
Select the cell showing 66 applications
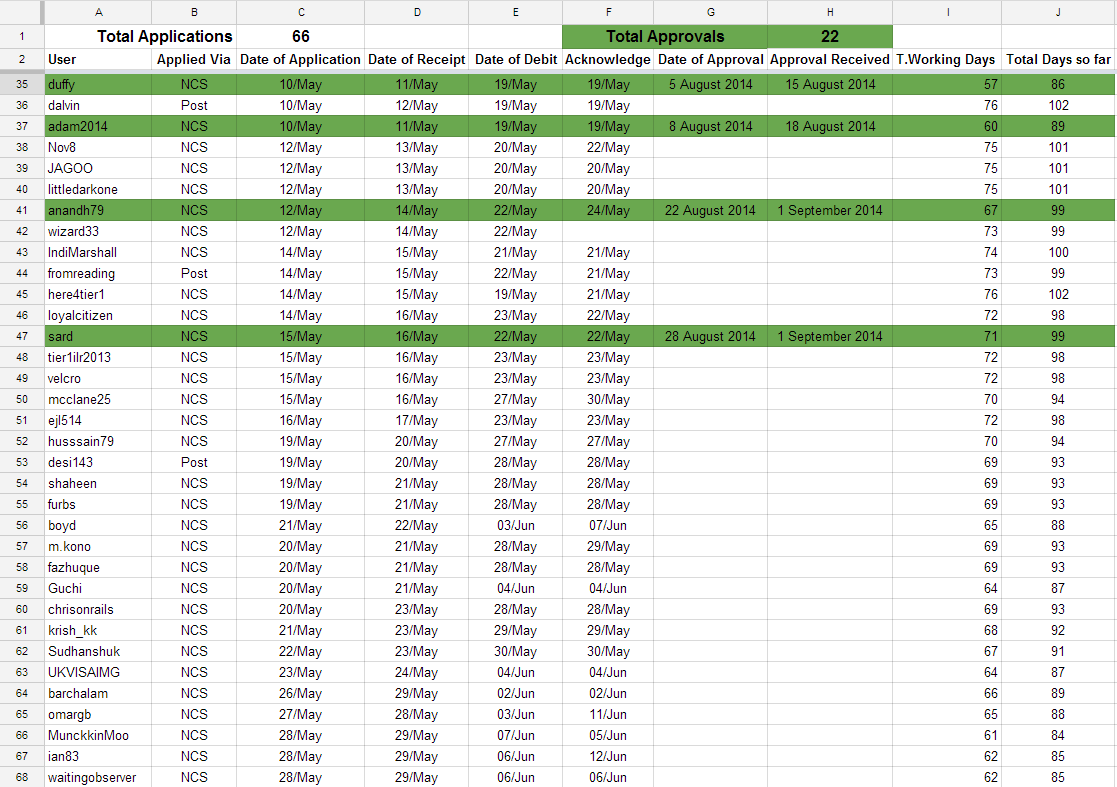point(301,37)
